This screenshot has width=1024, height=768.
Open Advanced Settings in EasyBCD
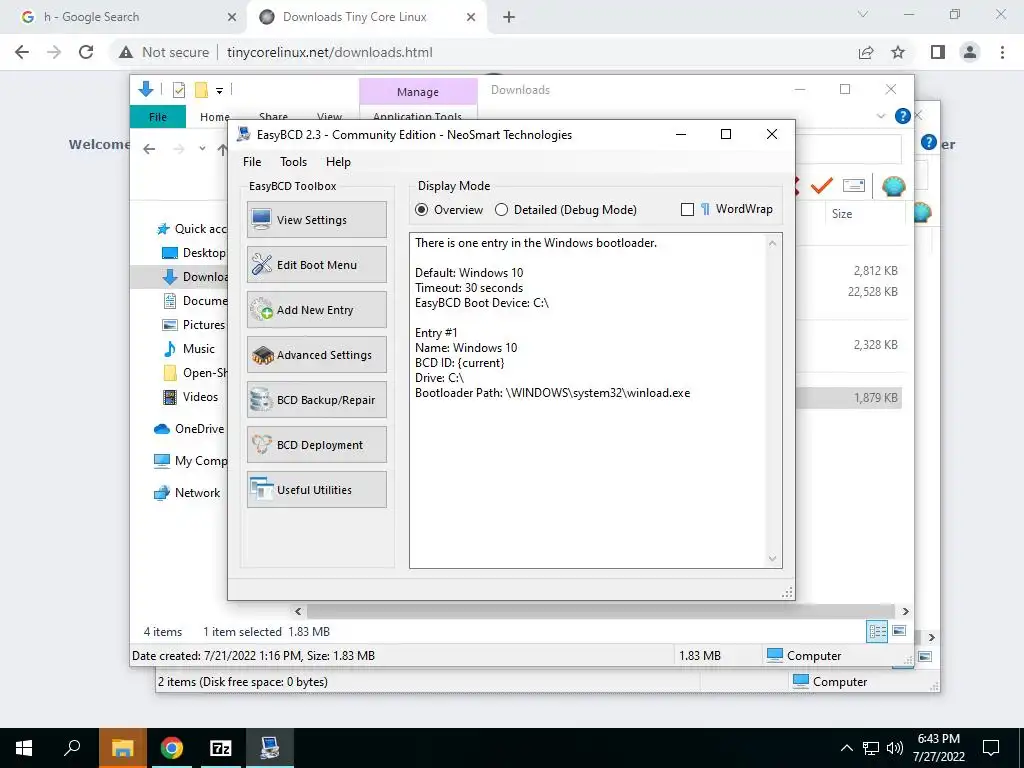click(x=317, y=355)
